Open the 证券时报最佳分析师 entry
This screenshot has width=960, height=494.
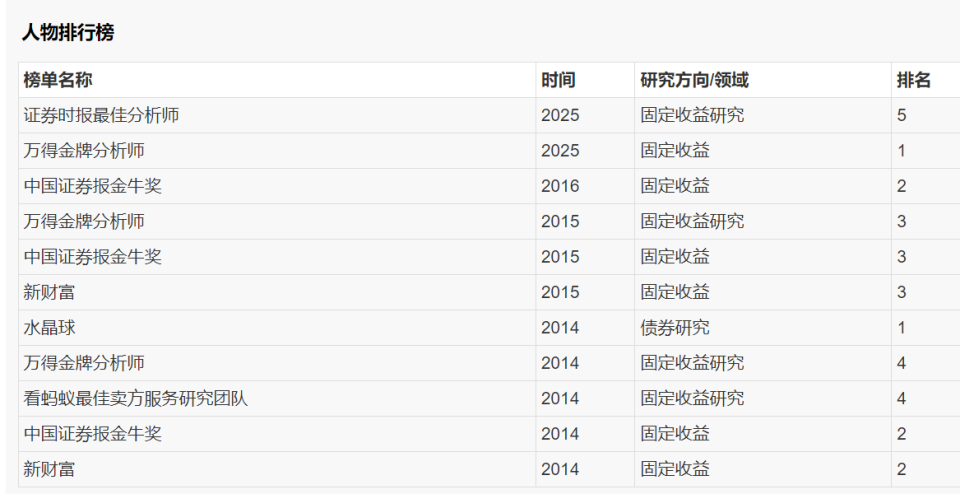click(102, 115)
